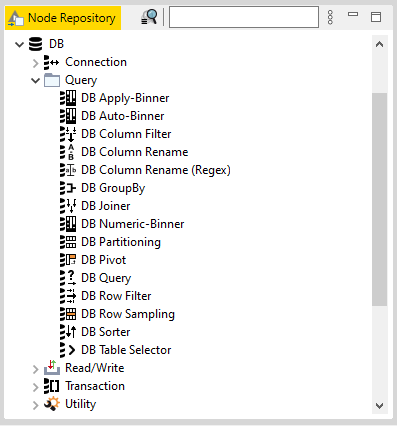Select the DB Row Sampling label
Image resolution: width=397 pixels, height=426 pixels.
(x=128, y=314)
